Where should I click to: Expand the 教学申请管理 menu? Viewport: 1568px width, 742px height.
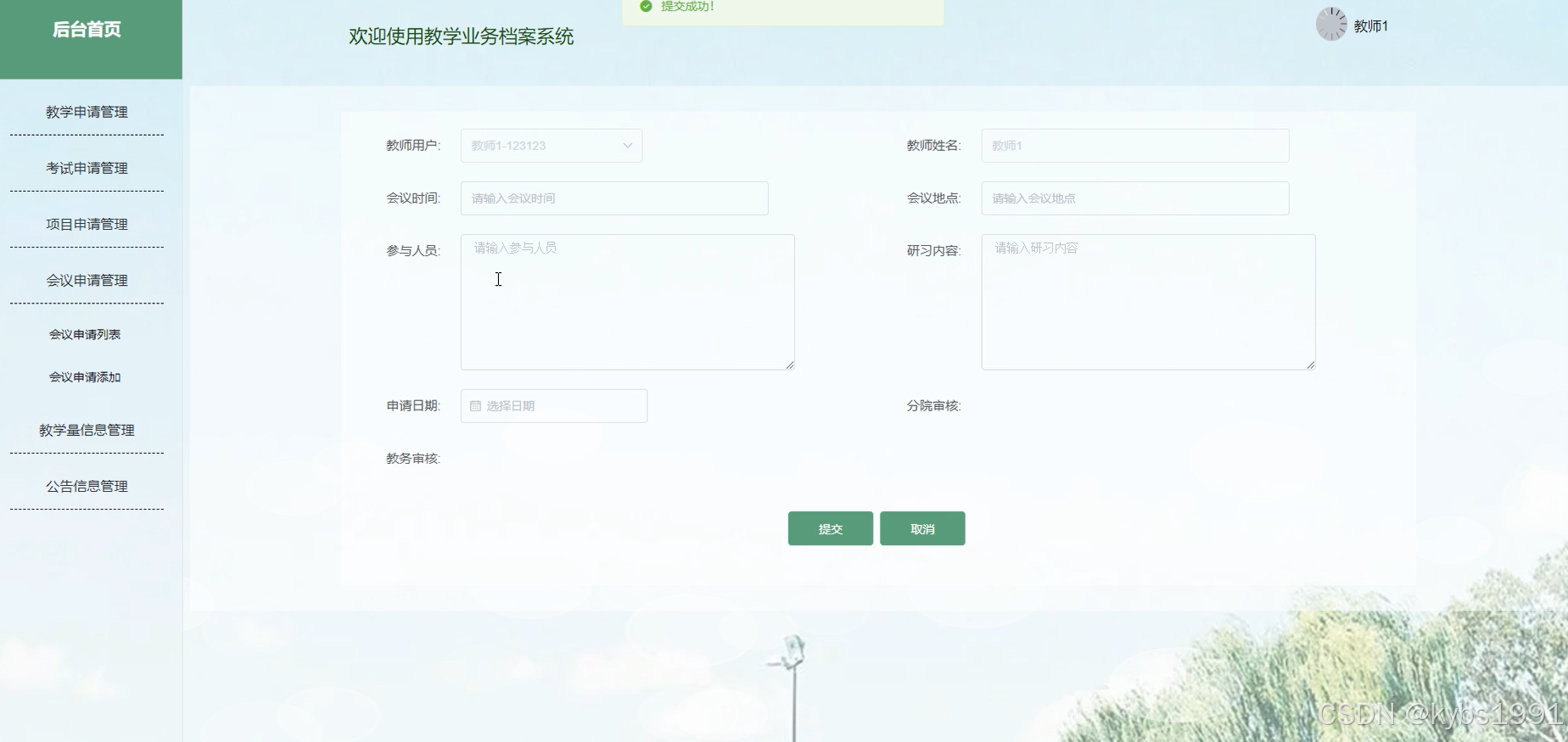coord(87,112)
